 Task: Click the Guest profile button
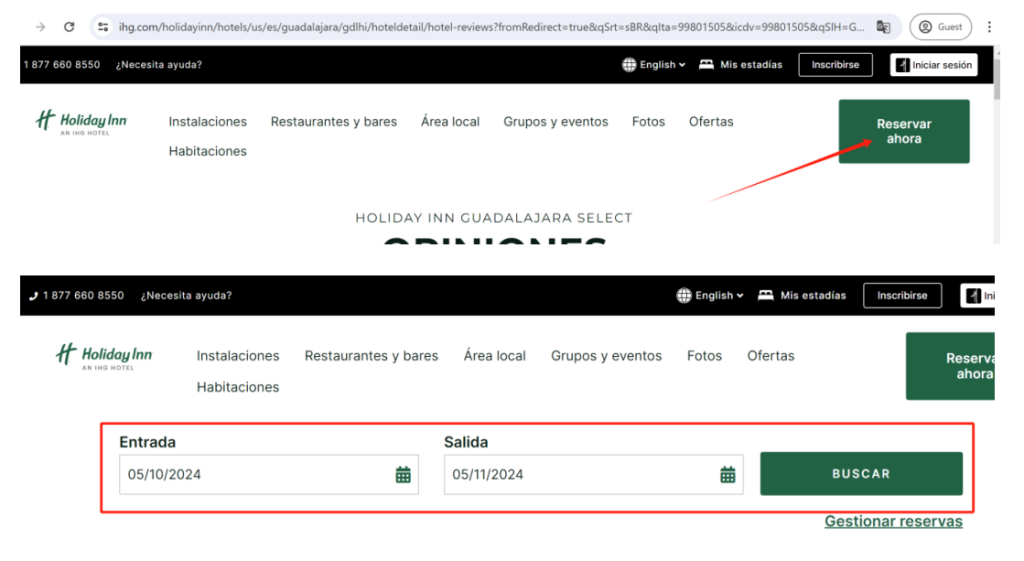940,27
